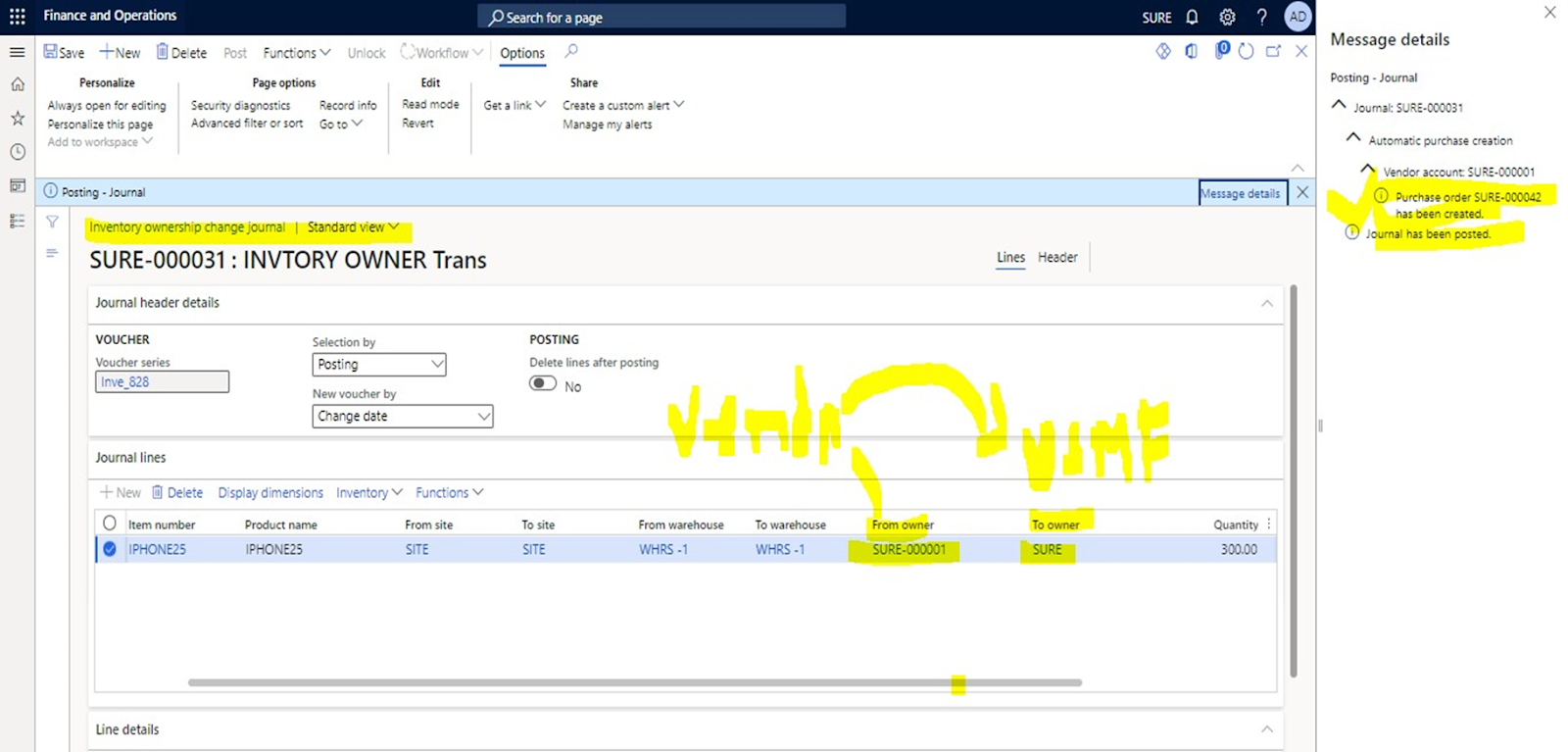Image resolution: width=1568 pixels, height=752 pixels.
Task: Open attachments icon with zero badge
Action: pos(1221,50)
